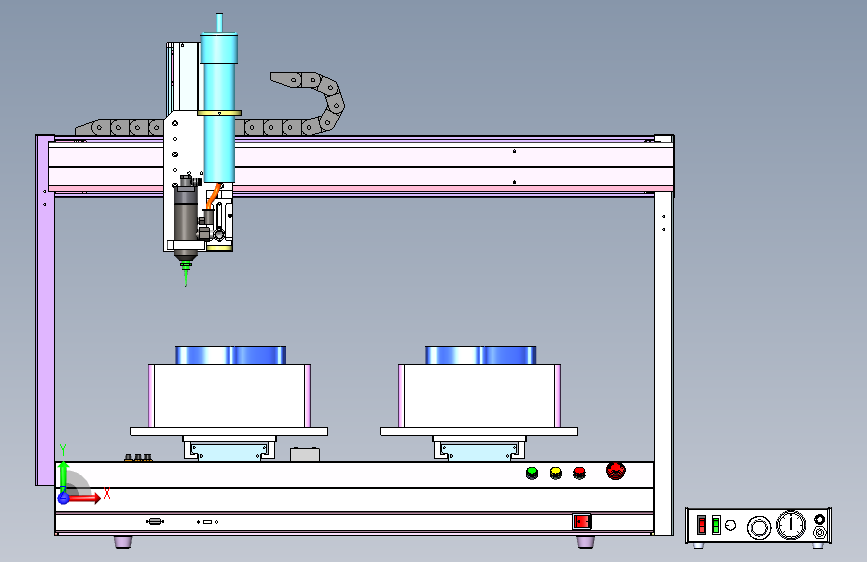Select the brass fittings on the base left

coord(138,457)
